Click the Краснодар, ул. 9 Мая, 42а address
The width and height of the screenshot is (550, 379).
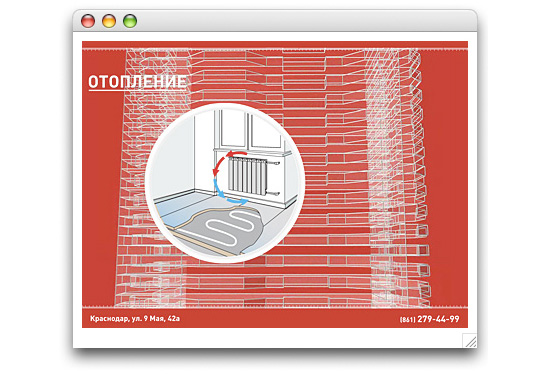click(135, 319)
